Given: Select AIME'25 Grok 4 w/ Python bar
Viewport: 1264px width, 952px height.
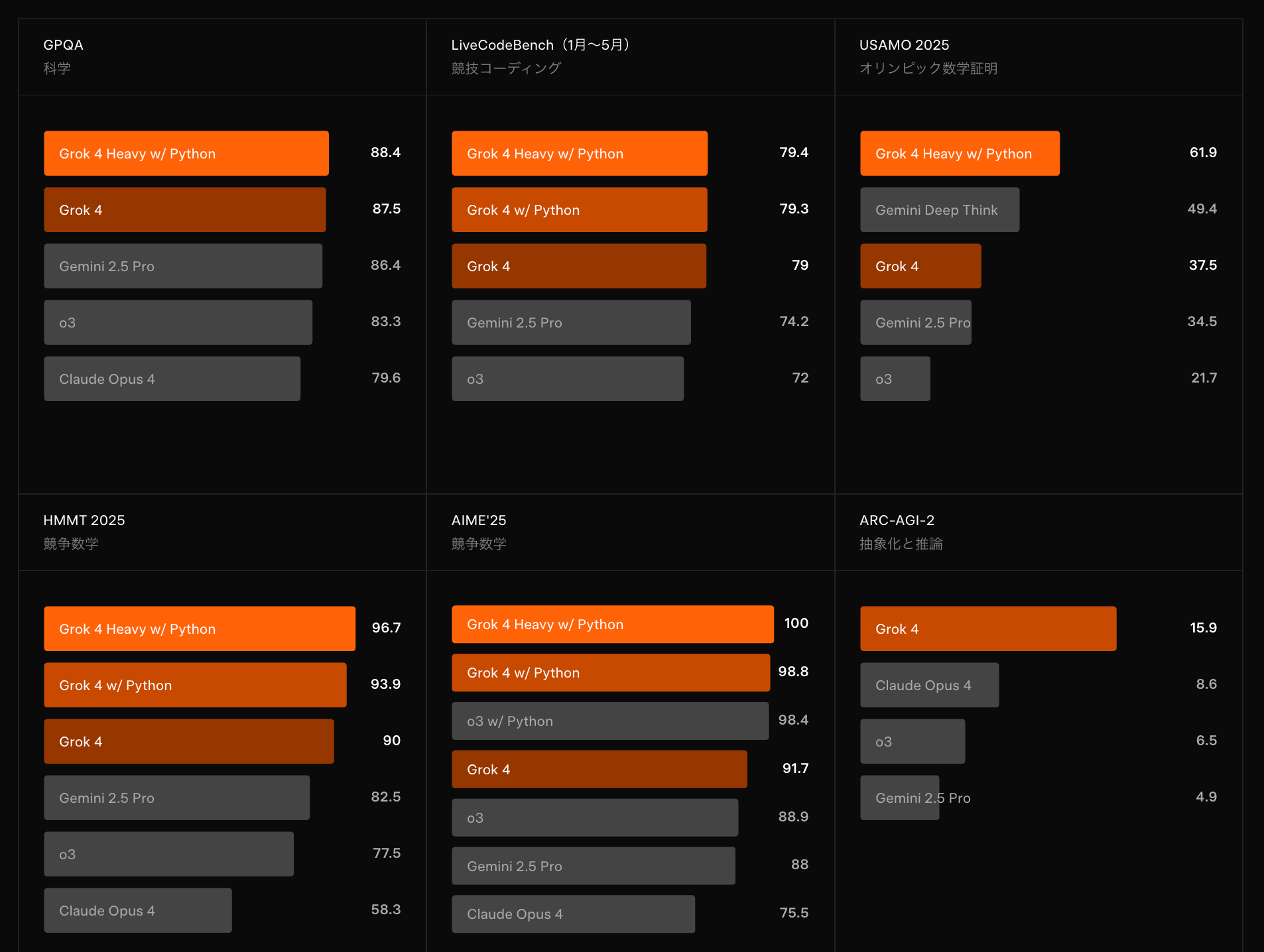Looking at the screenshot, I should 611,673.
